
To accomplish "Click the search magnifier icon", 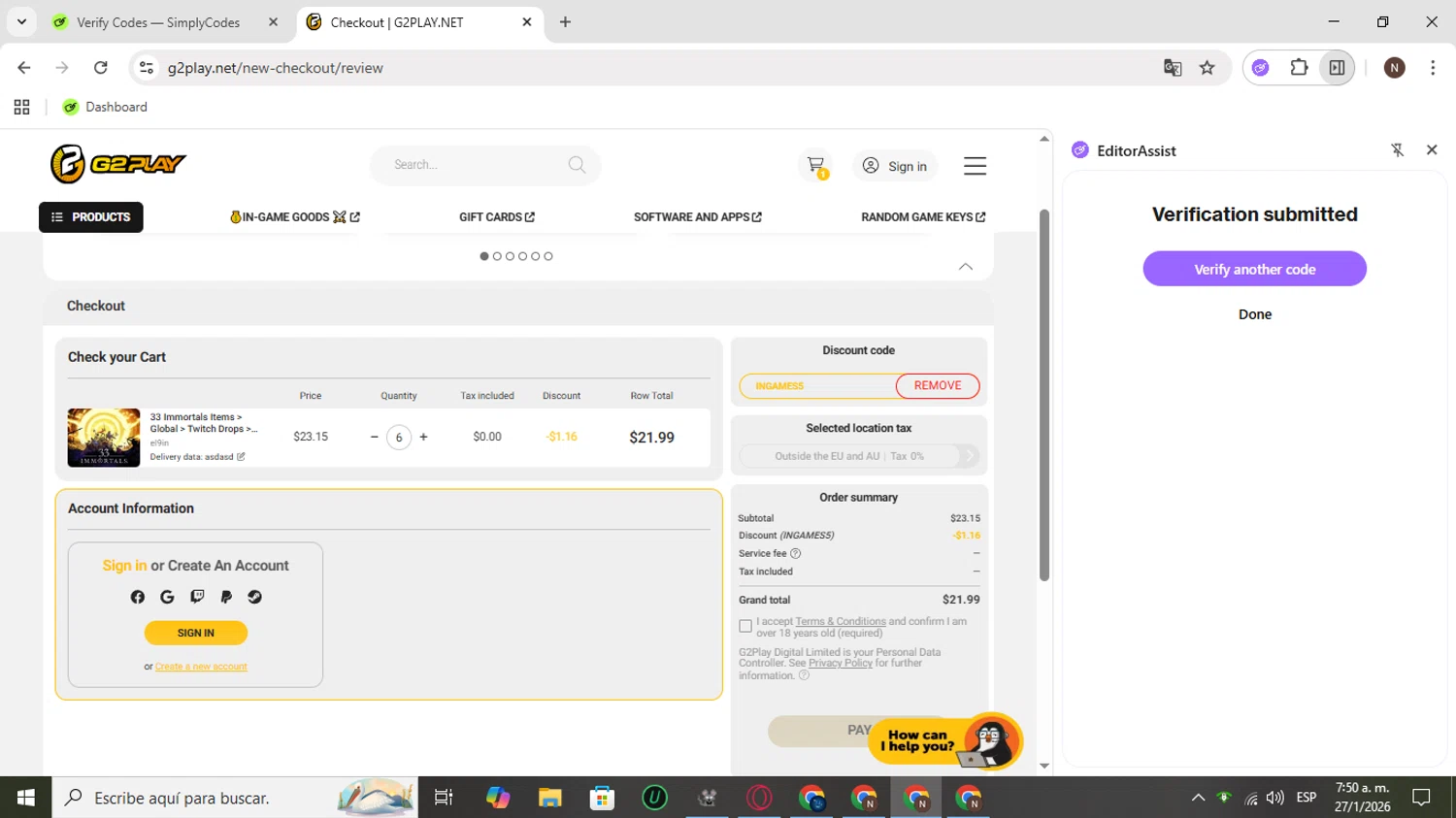I will point(577,165).
